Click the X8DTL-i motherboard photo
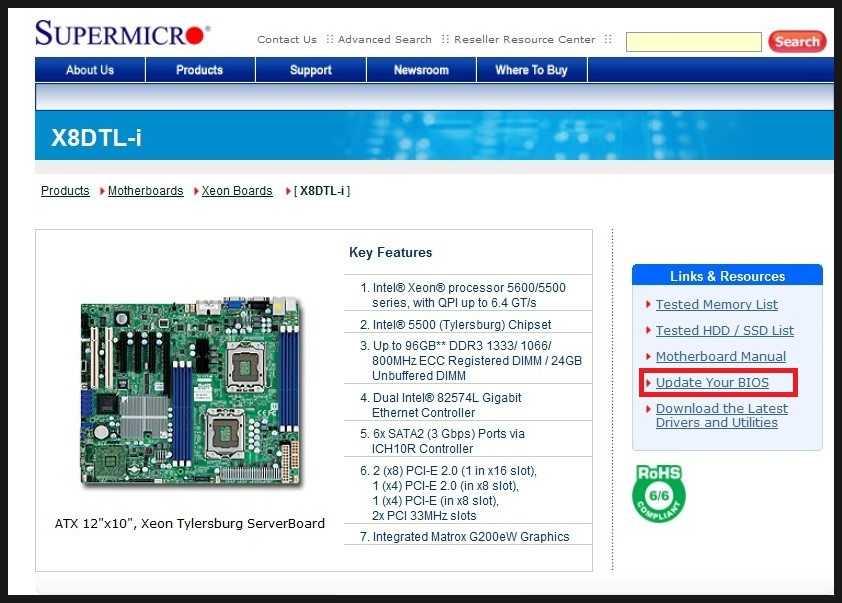 191,391
